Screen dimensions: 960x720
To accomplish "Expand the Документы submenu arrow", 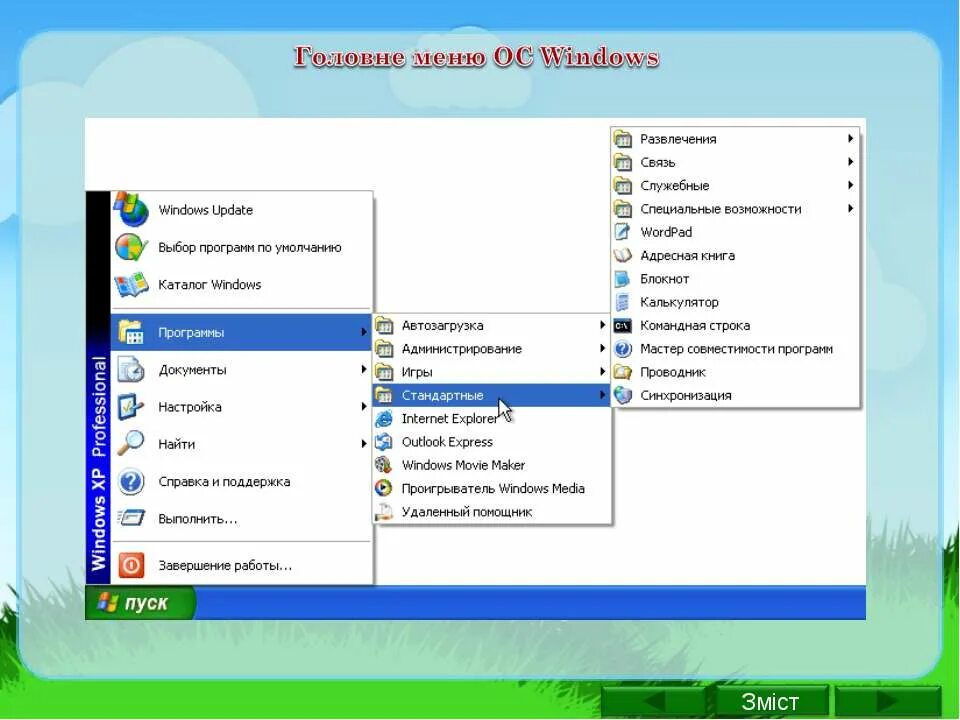I will point(364,369).
